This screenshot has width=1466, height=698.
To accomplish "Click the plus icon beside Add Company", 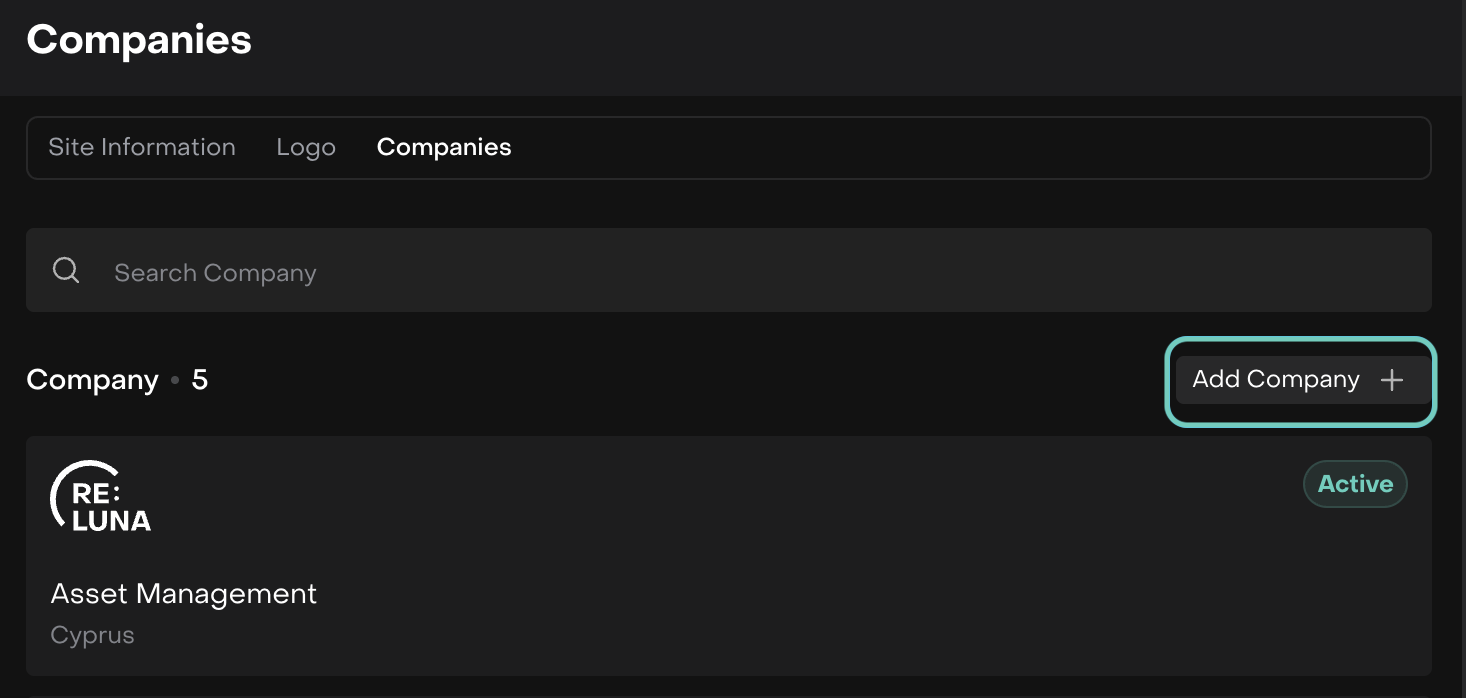I will pyautogui.click(x=1391, y=380).
